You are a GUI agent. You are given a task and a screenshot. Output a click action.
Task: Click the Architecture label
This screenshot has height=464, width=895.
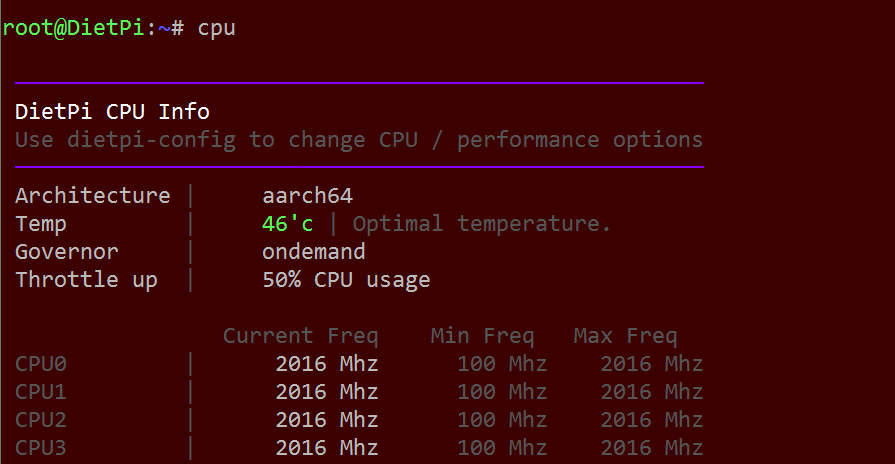(92, 196)
